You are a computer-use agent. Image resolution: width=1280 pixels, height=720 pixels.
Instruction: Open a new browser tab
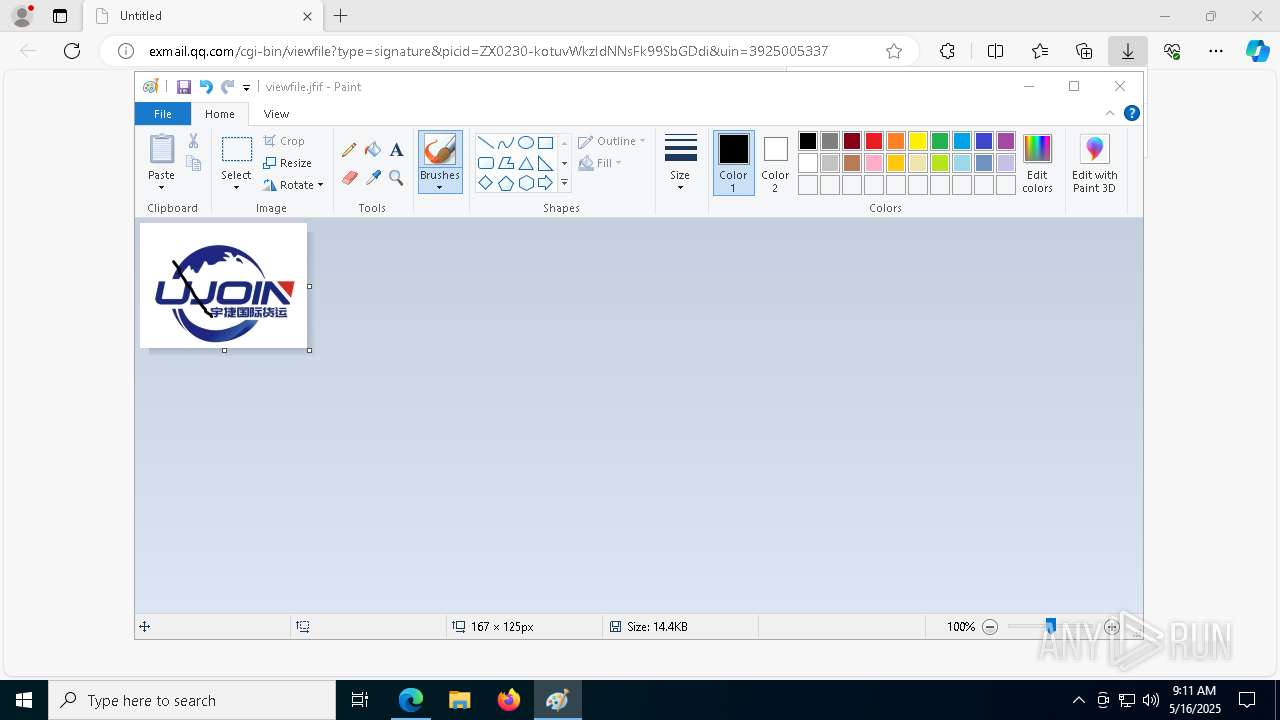click(x=341, y=16)
